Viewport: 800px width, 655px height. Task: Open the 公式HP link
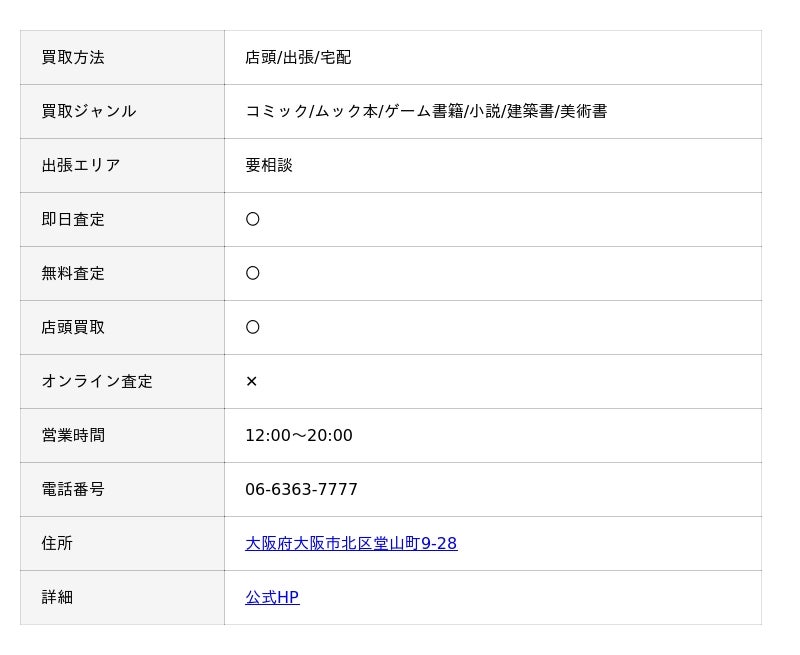[x=272, y=597]
